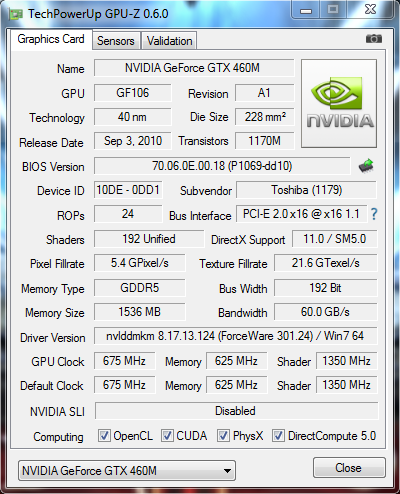Image resolution: width=400 pixels, height=494 pixels.
Task: Click the BIOS Version field 70.06.0E.00.18
Action: (x=222, y=166)
